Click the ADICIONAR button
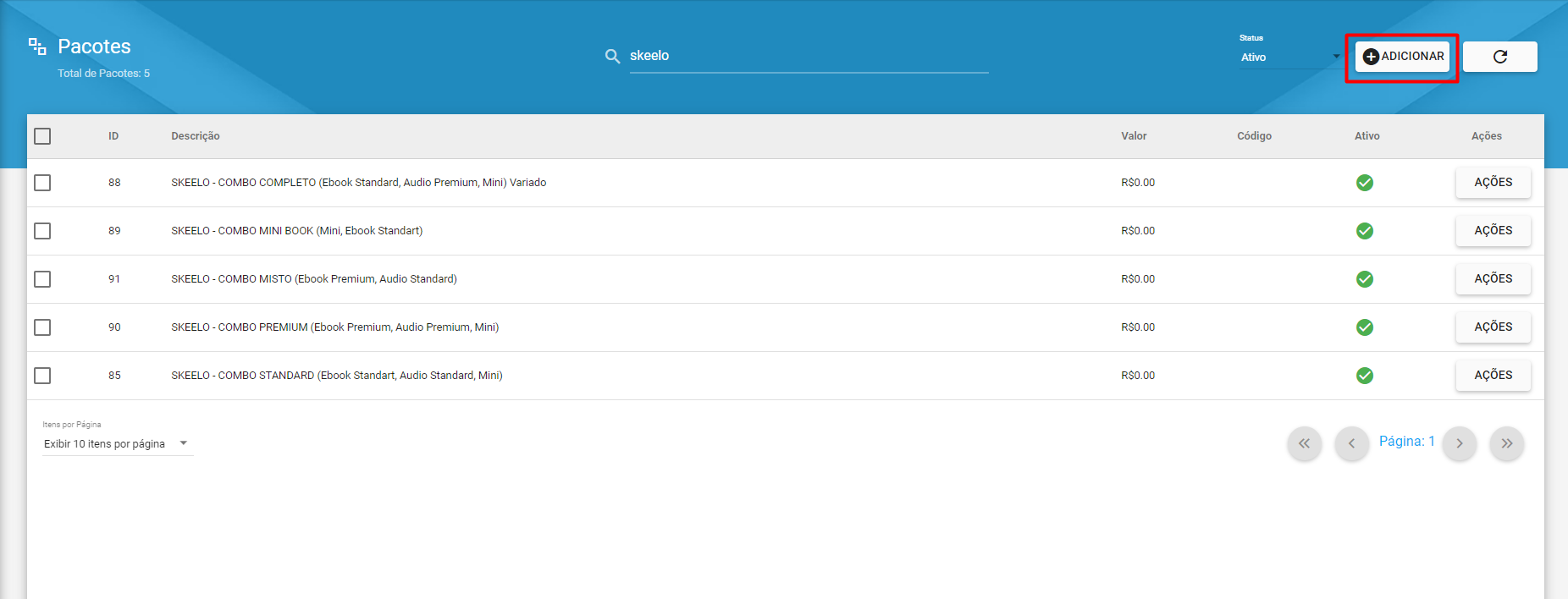The image size is (1568, 599). (1403, 57)
